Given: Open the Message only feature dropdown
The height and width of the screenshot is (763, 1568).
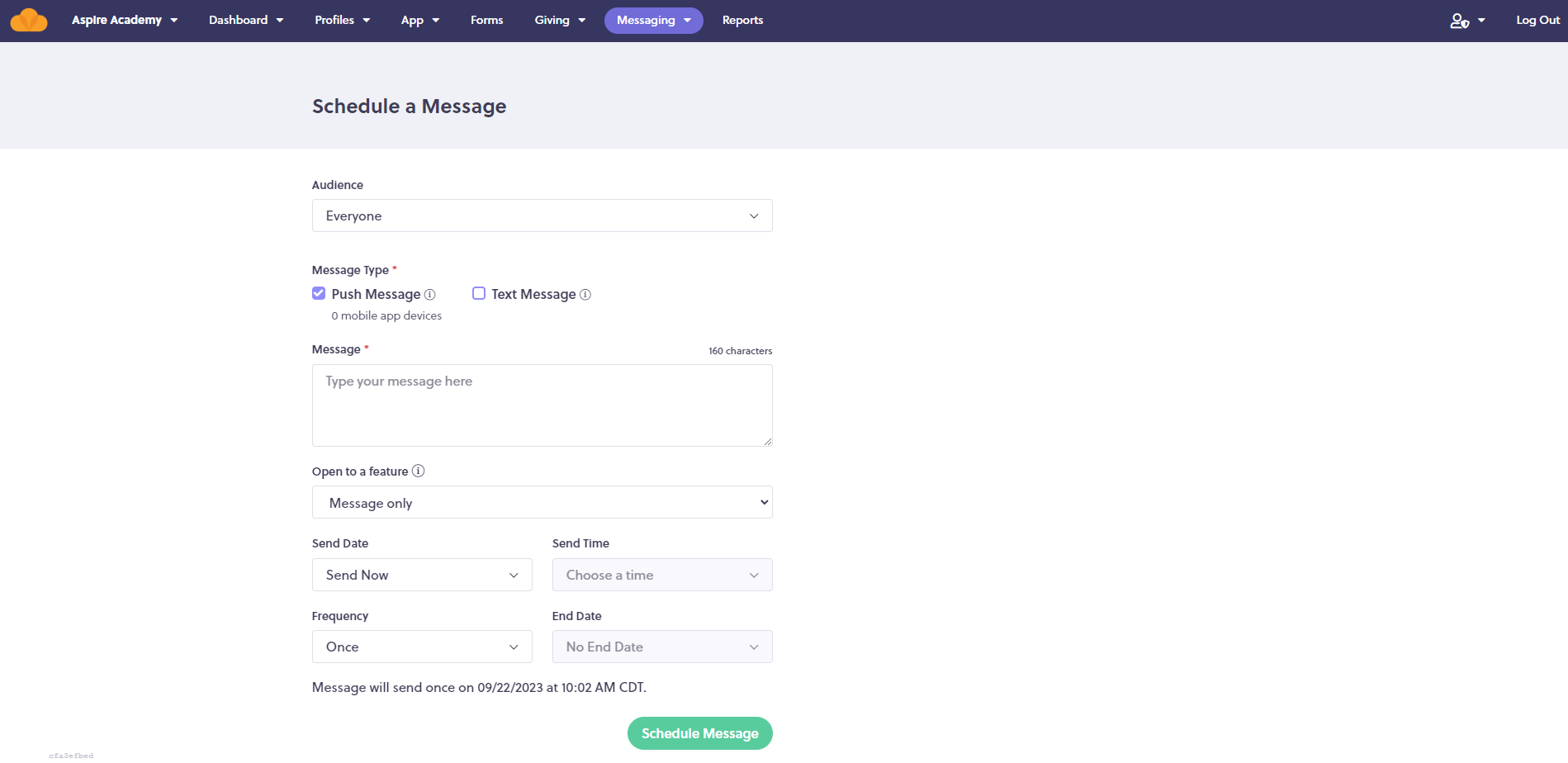Looking at the screenshot, I should (x=542, y=502).
